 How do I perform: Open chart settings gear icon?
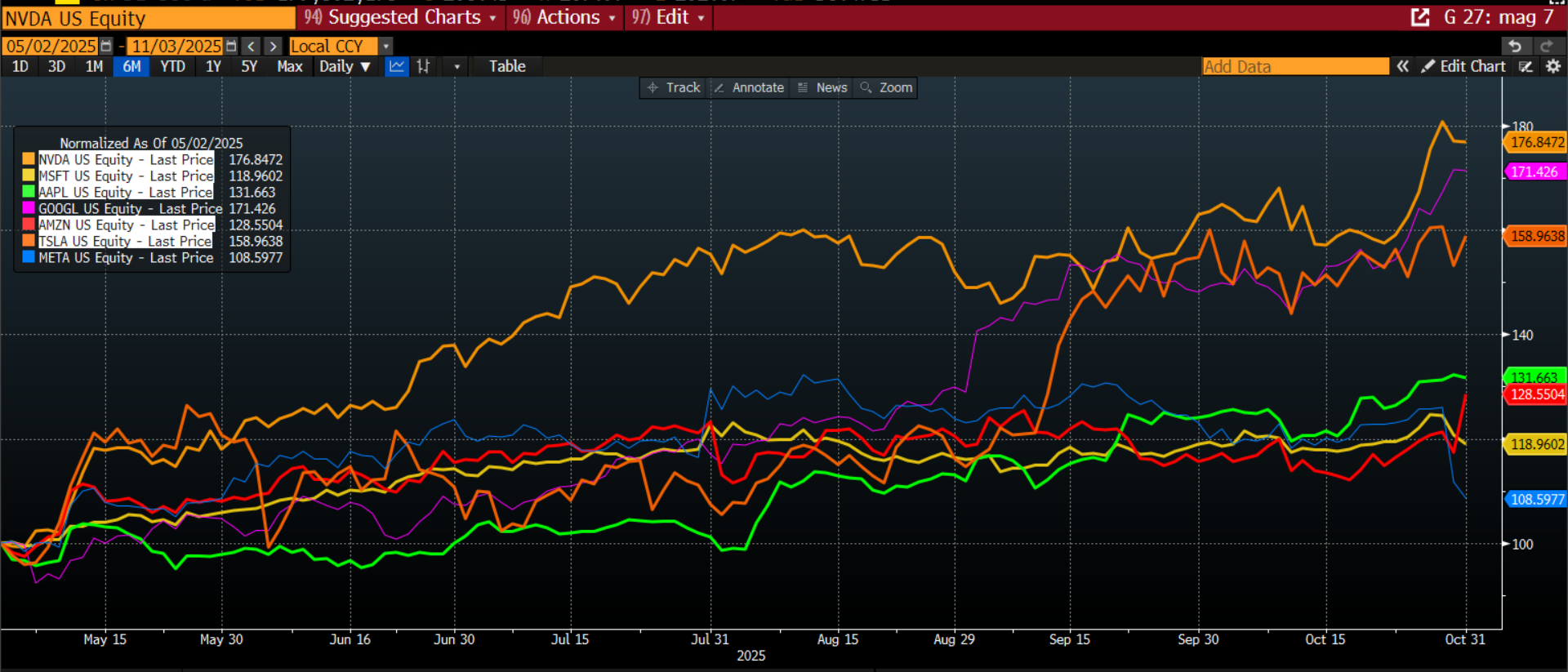click(x=1553, y=67)
